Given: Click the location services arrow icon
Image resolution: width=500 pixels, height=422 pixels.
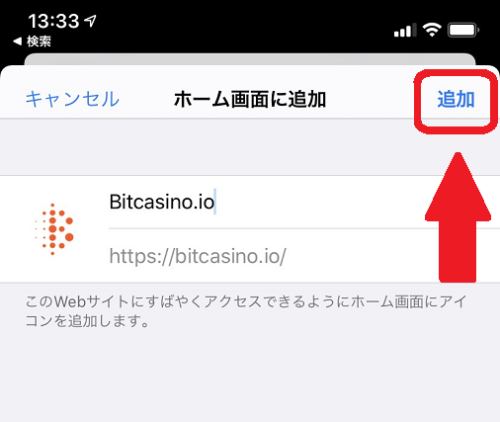Looking at the screenshot, I should (90, 21).
